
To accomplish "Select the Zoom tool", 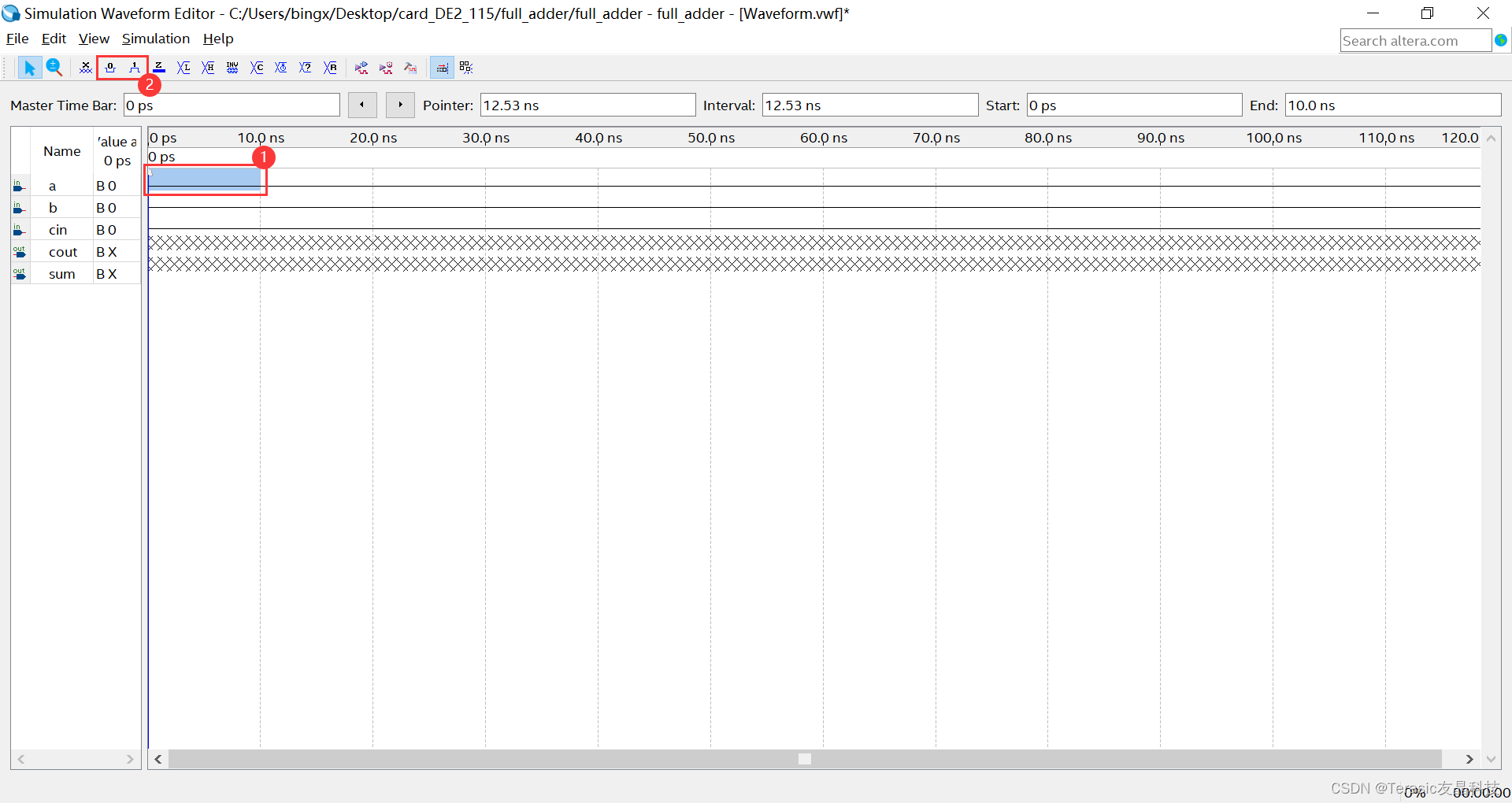I will (x=54, y=68).
